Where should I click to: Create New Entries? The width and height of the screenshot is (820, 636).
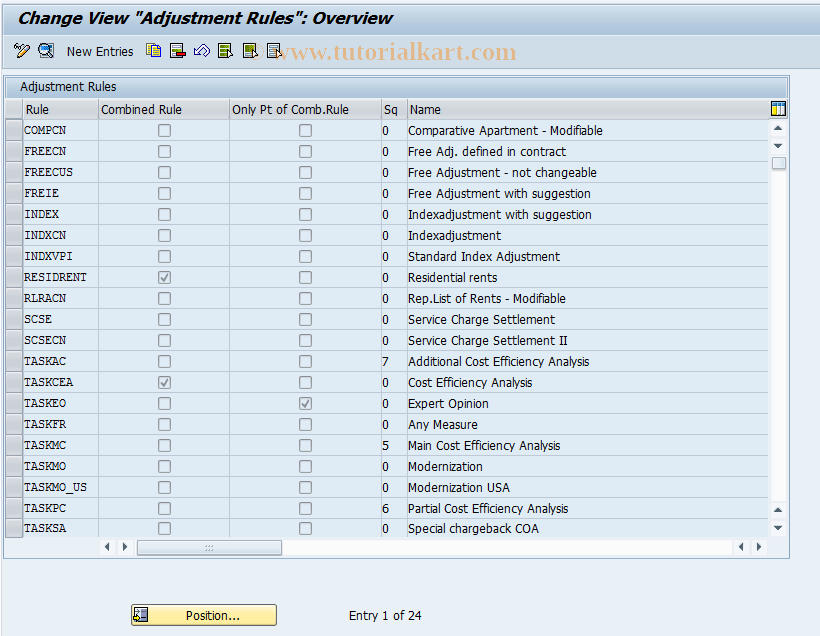pos(100,52)
